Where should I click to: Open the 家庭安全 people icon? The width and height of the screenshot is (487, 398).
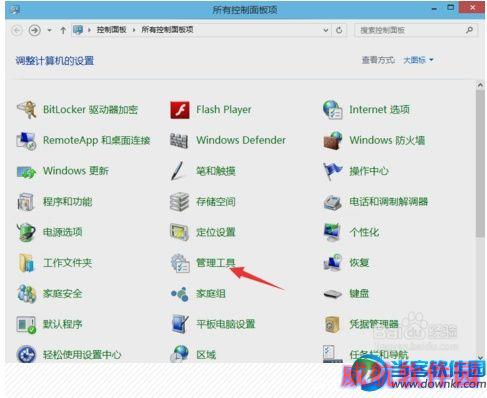click(26, 294)
